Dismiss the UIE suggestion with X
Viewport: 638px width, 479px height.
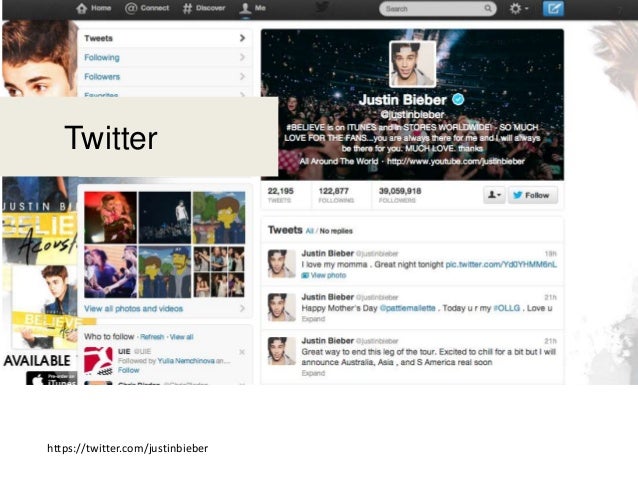click(242, 352)
